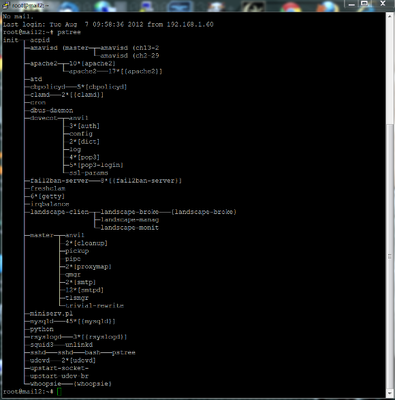Click the '4*[pop3]' entry

pyautogui.click(x=85, y=157)
